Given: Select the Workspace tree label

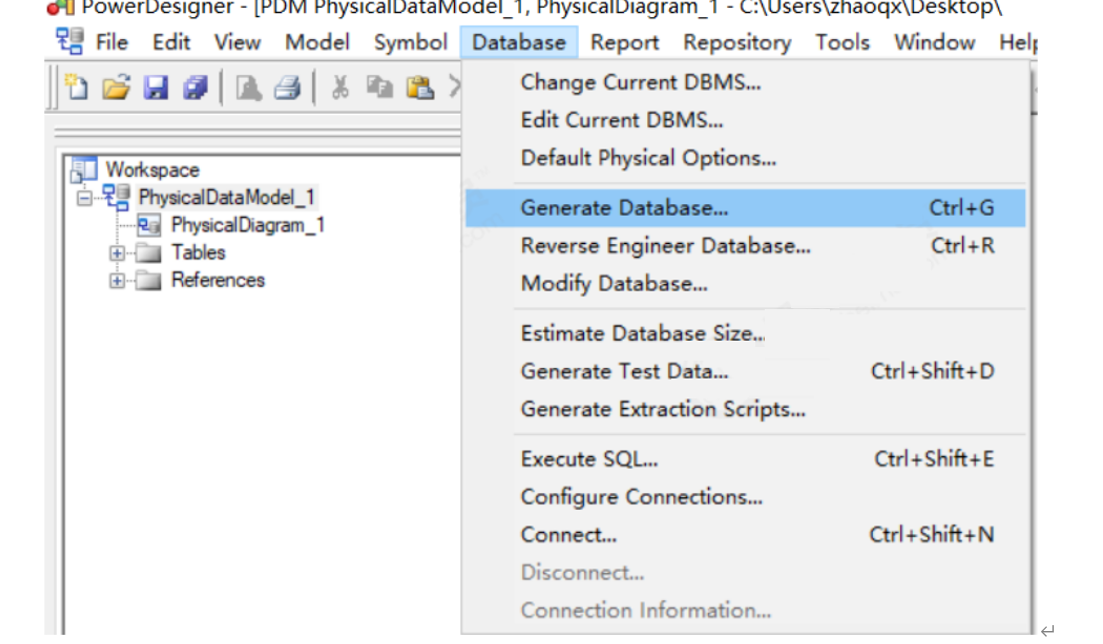Looking at the screenshot, I should pos(152,170).
